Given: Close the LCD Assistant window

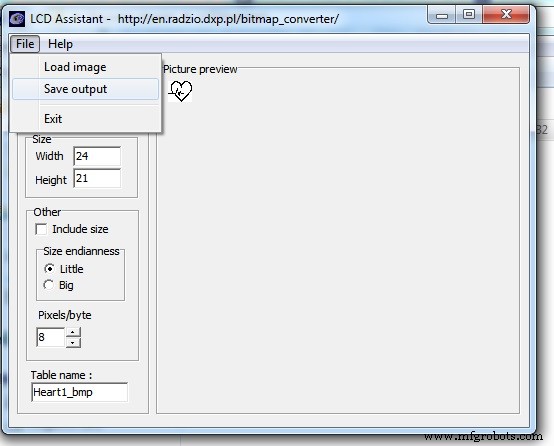Looking at the screenshot, I should tap(506, 14).
